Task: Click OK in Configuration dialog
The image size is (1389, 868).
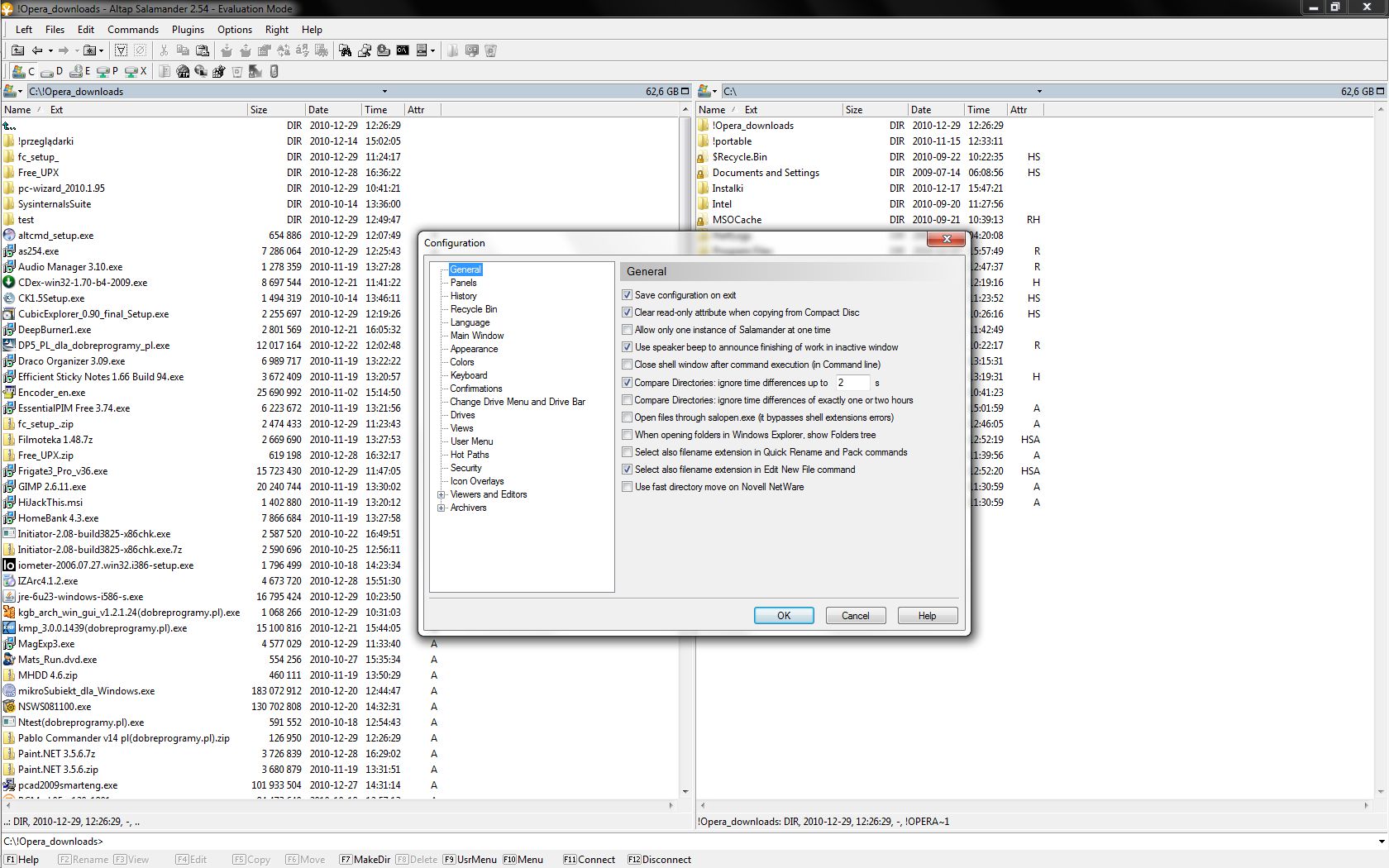Action: (784, 616)
